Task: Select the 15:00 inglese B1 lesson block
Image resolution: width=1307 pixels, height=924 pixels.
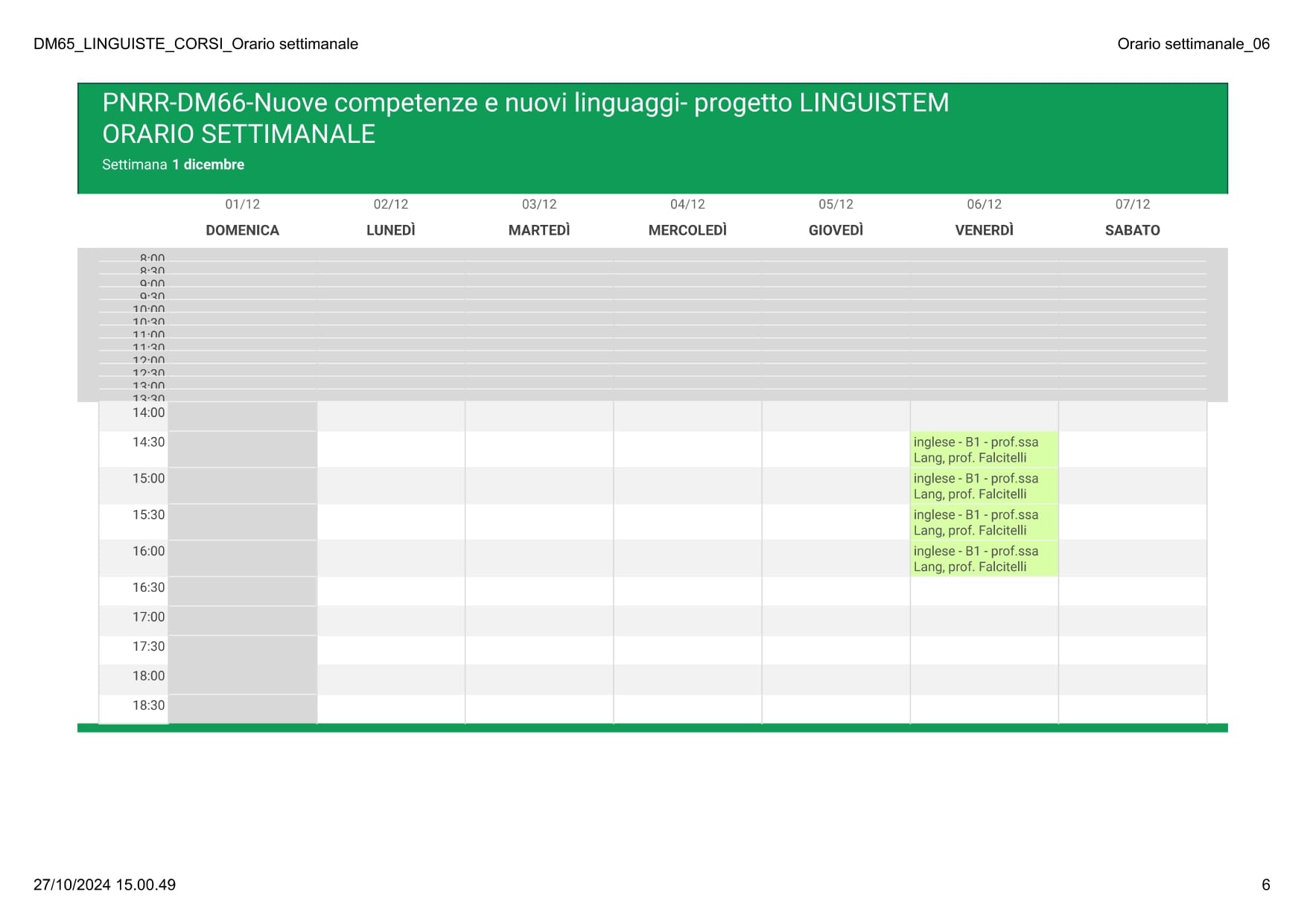Action: click(x=984, y=486)
